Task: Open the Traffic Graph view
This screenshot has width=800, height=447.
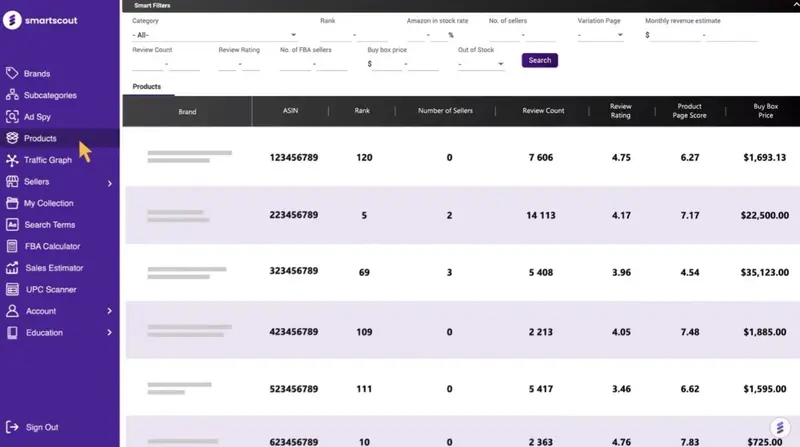Action: click(47, 160)
